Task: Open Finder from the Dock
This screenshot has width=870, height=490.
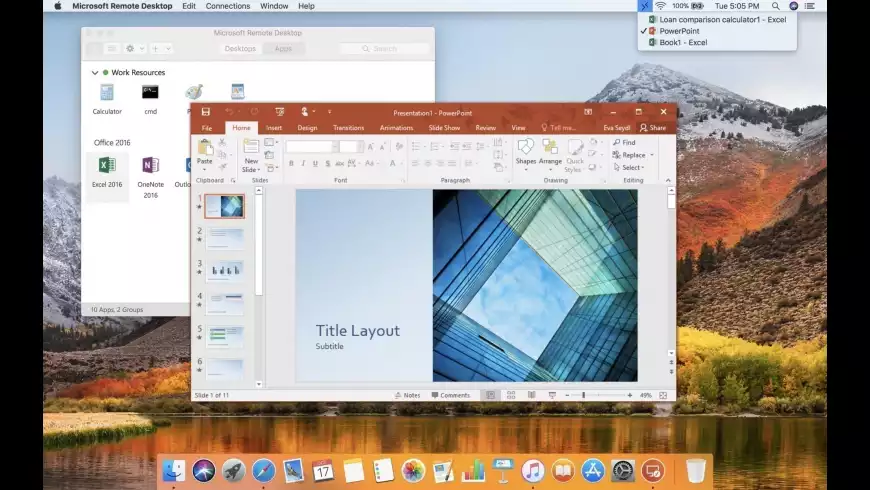Action: coord(174,471)
